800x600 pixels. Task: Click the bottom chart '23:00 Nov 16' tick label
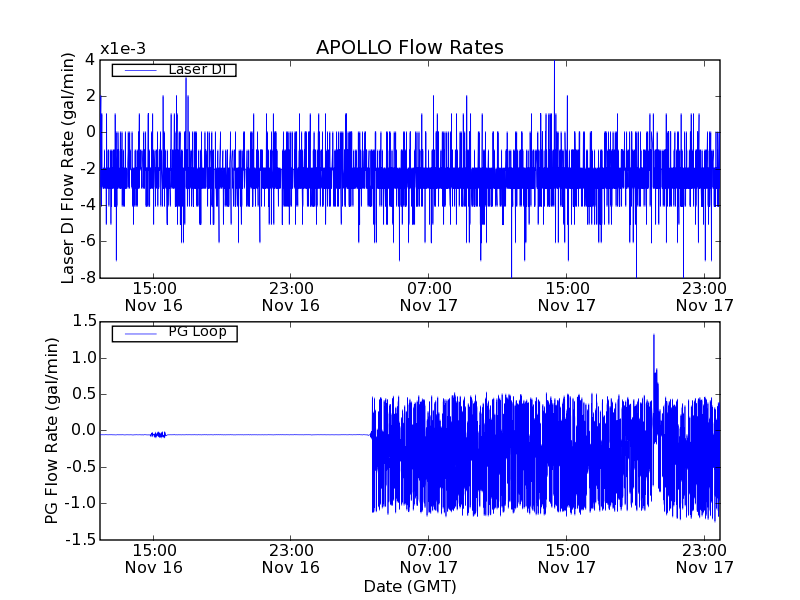tap(291, 559)
